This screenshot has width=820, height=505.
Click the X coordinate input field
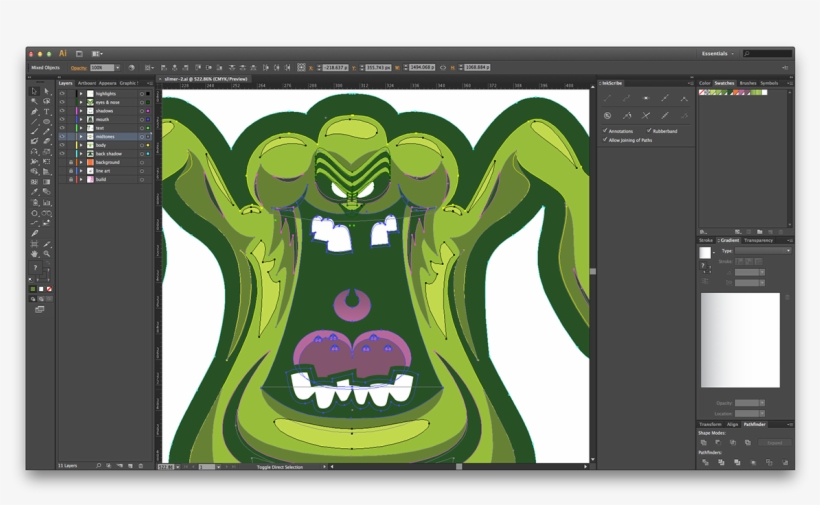[x=335, y=67]
